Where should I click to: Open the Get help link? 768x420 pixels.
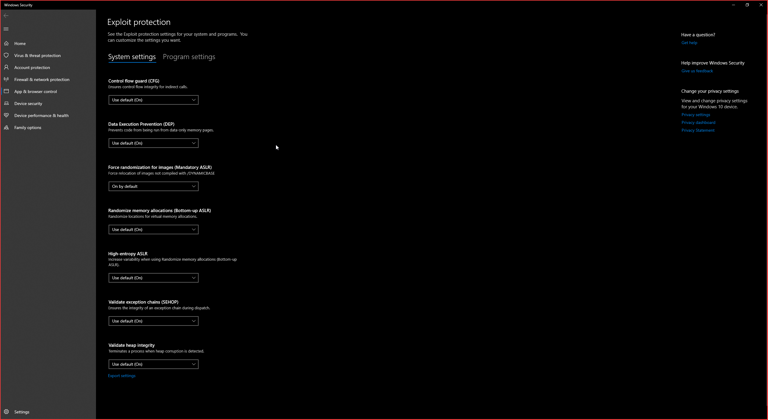click(689, 43)
